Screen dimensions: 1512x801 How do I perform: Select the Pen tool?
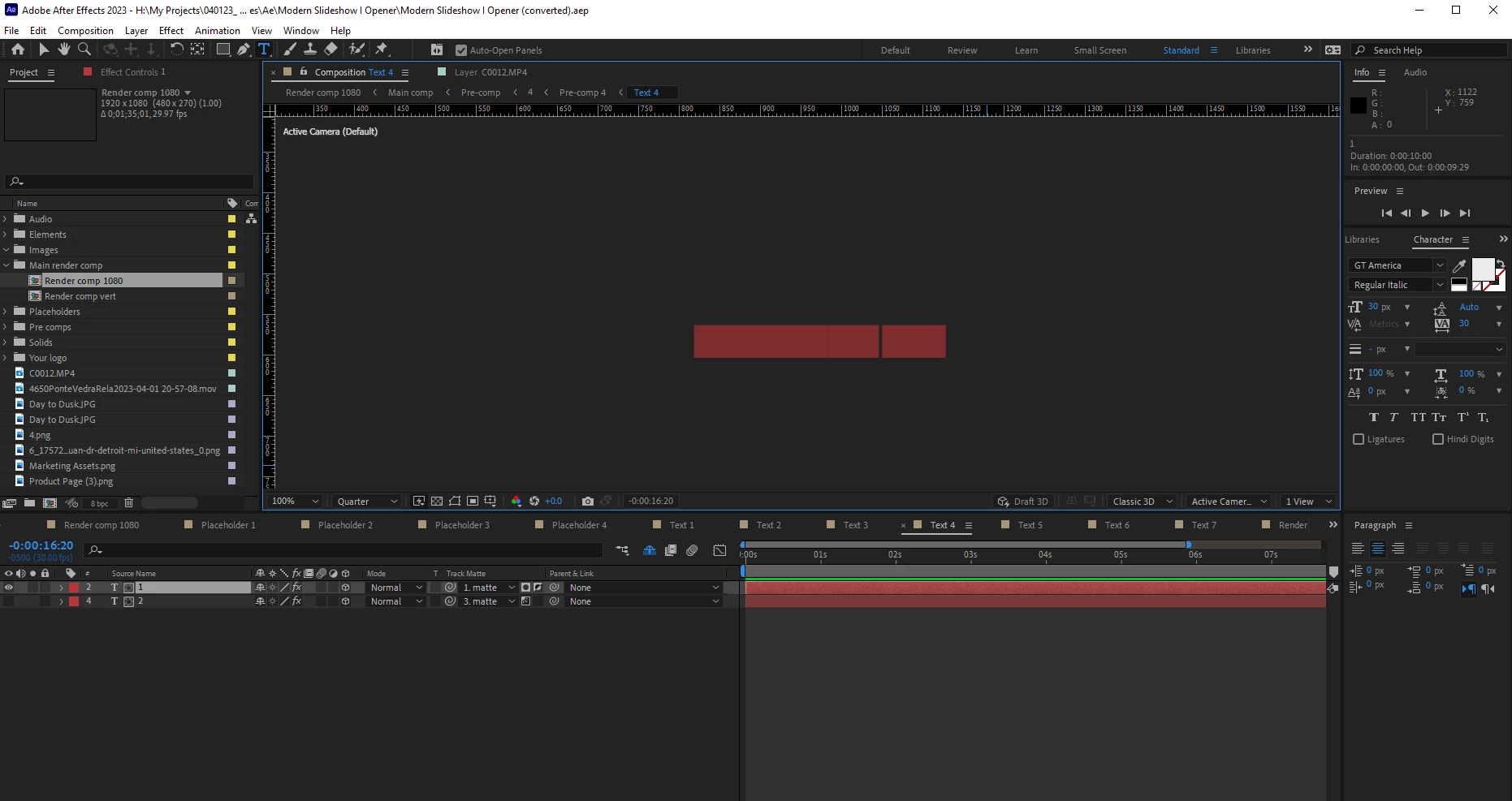point(243,50)
